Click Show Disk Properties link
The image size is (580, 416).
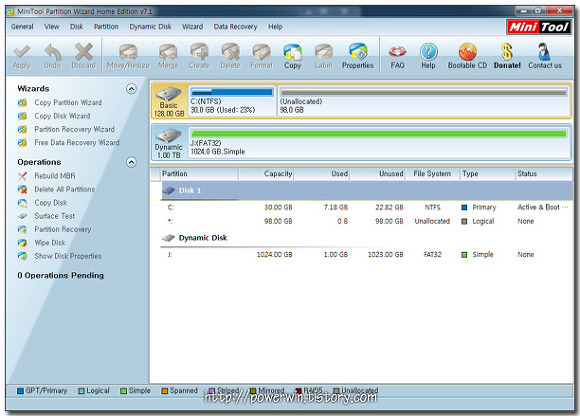68,256
